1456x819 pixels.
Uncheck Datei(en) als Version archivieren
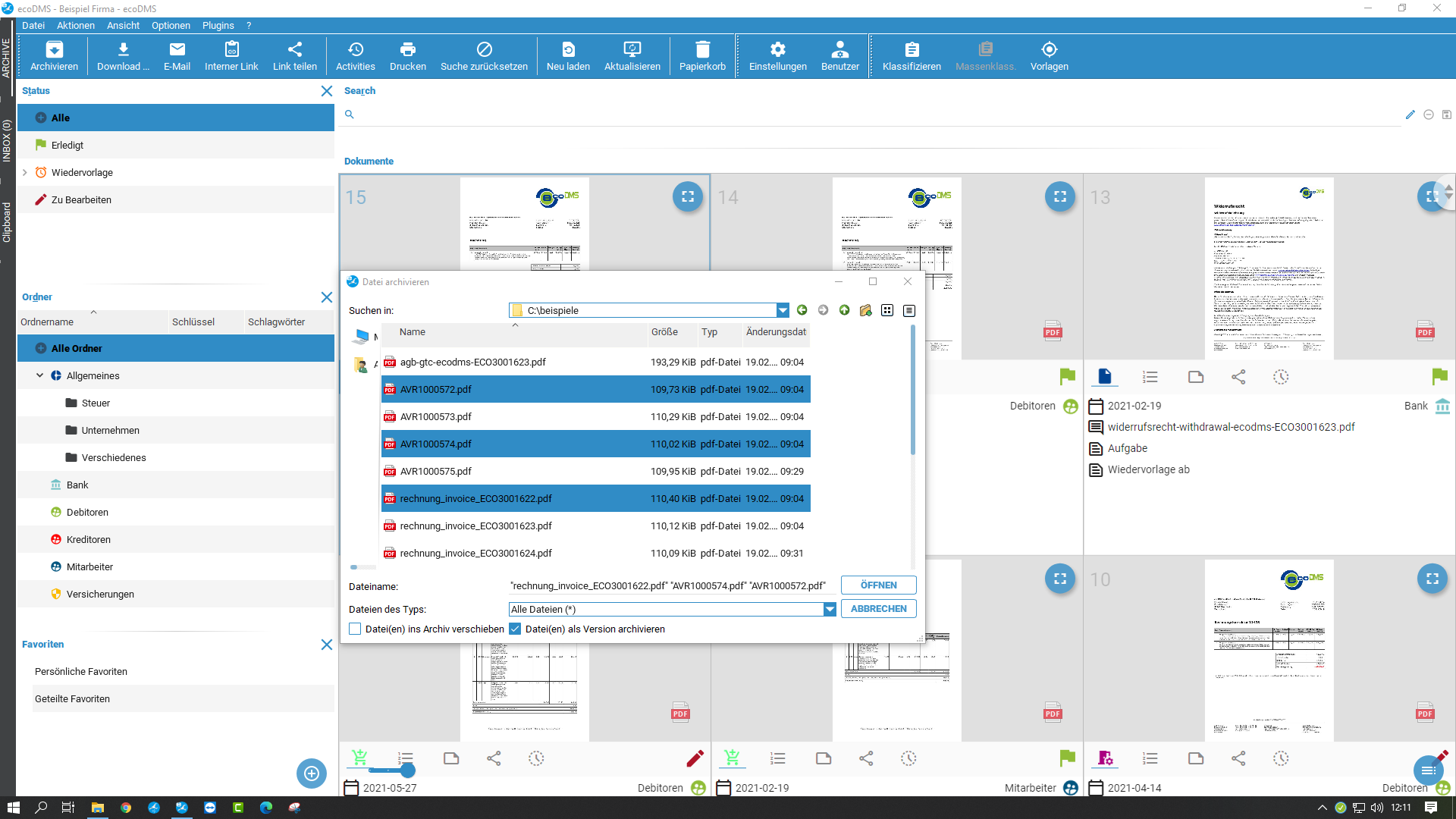point(515,629)
